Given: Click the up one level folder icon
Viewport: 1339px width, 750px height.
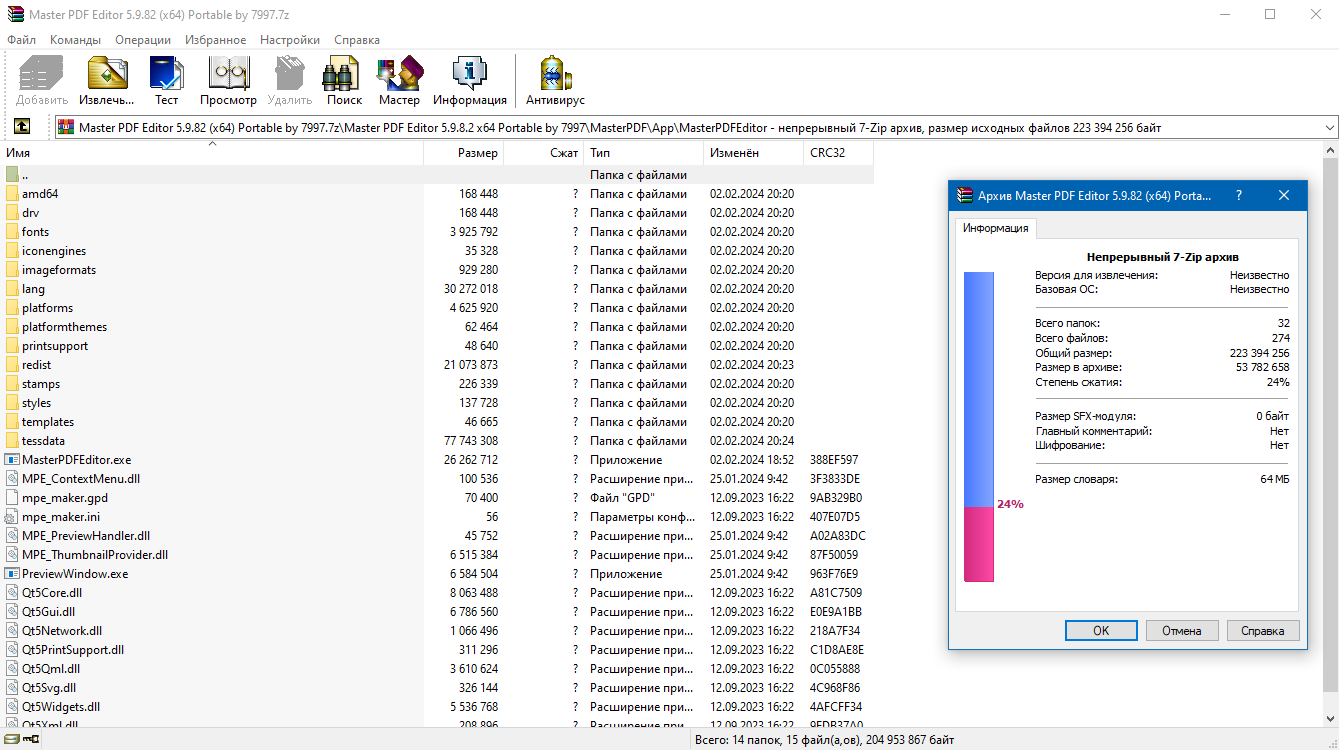Looking at the screenshot, I should pyautogui.click(x=21, y=127).
